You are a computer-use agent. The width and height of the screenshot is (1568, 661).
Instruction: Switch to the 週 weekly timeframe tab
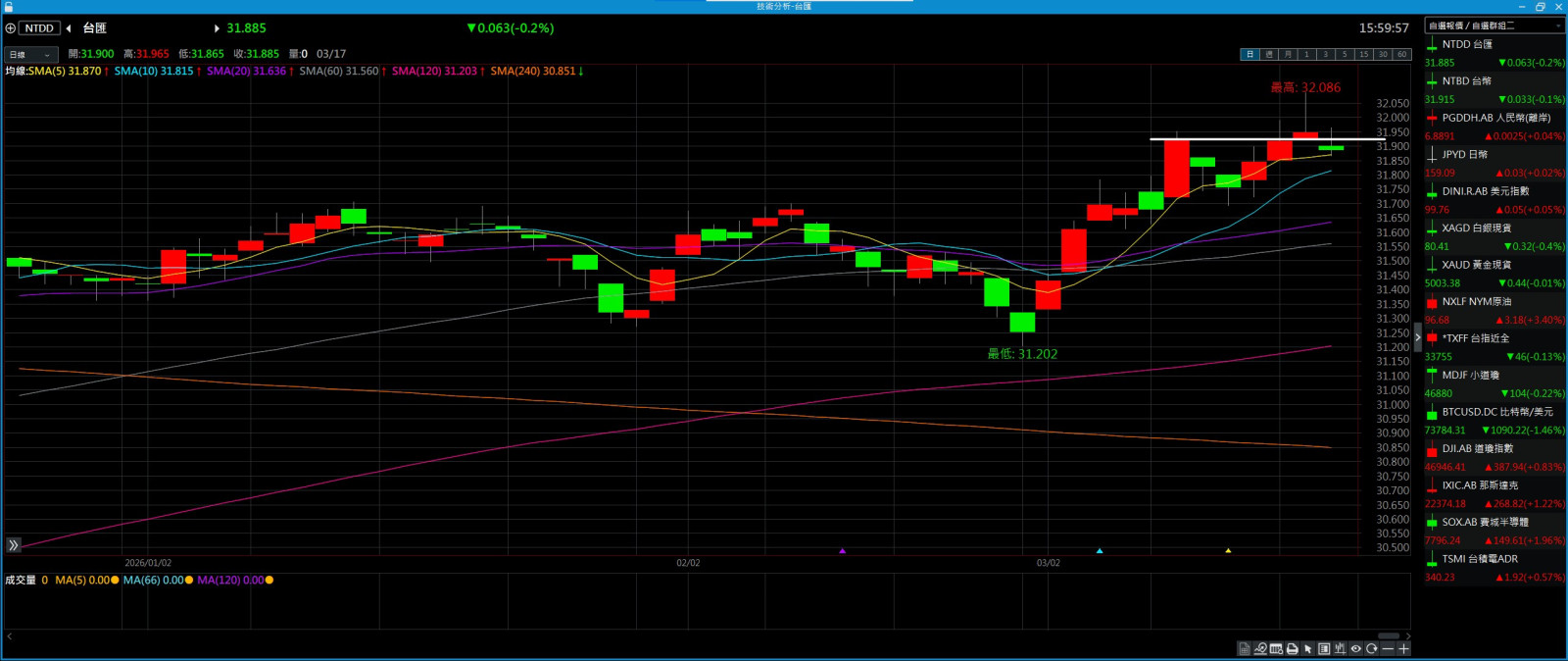[1269, 55]
